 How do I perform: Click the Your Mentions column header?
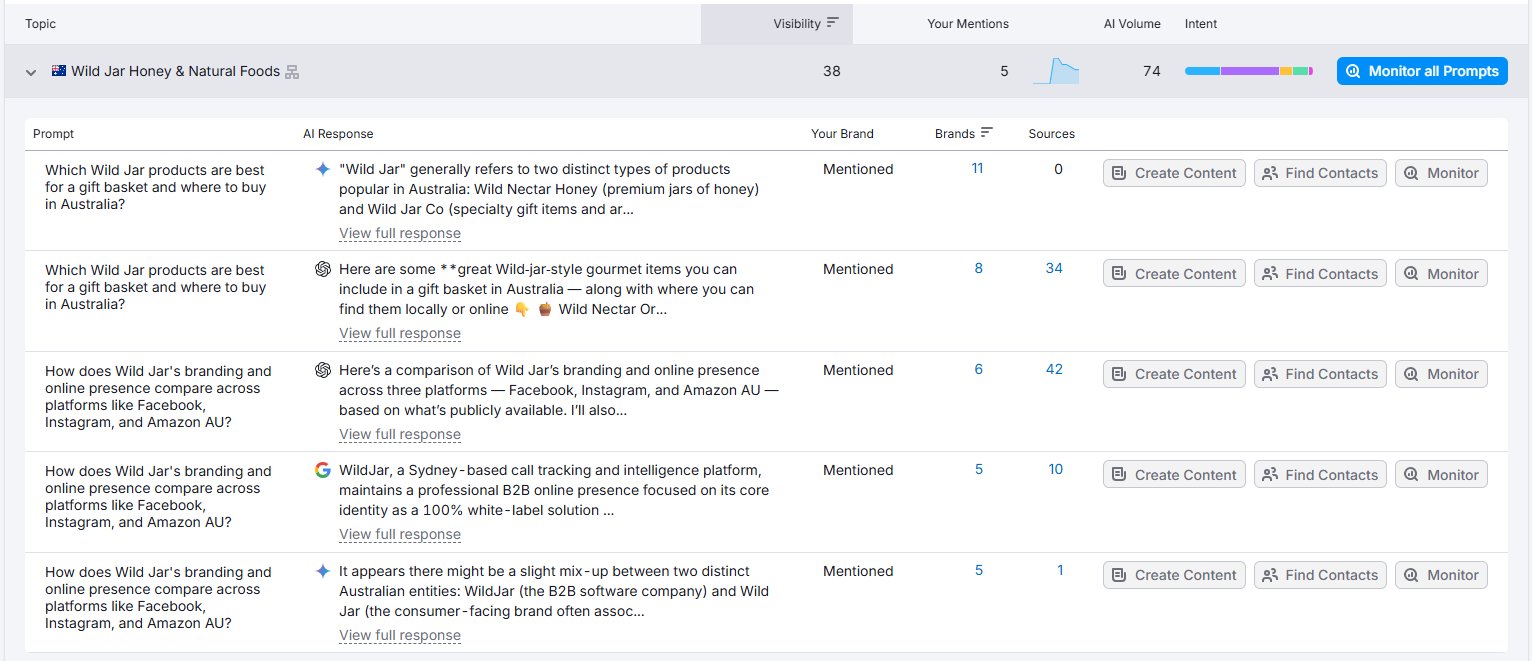(x=968, y=23)
